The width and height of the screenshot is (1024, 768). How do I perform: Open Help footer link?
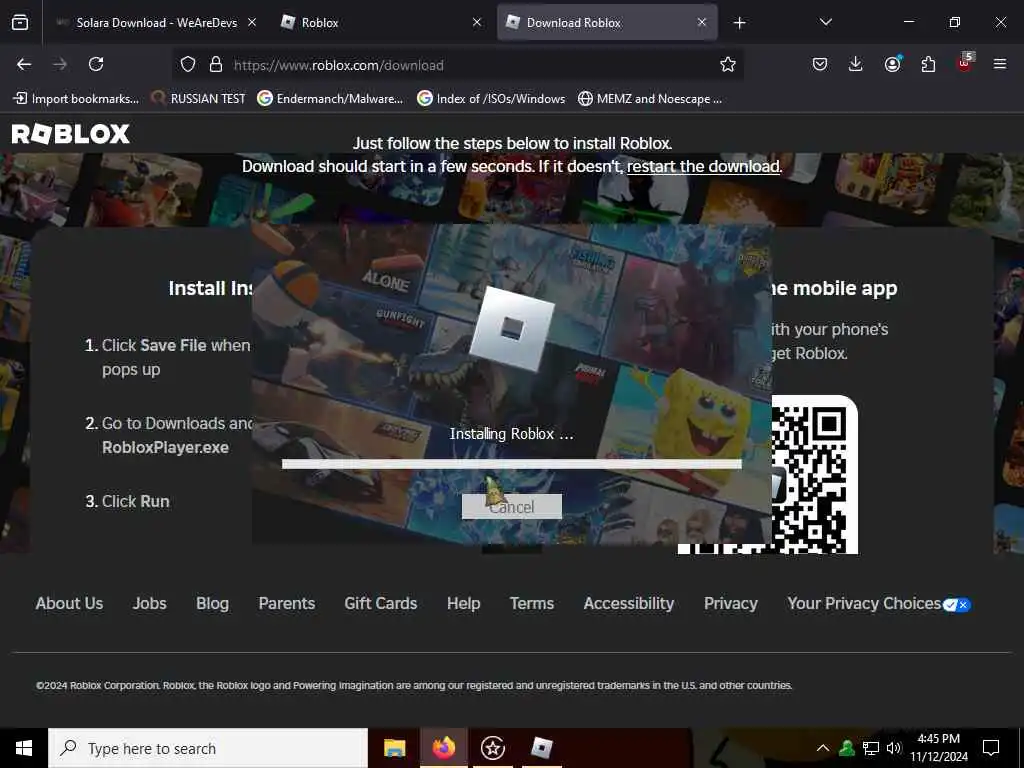tap(464, 603)
